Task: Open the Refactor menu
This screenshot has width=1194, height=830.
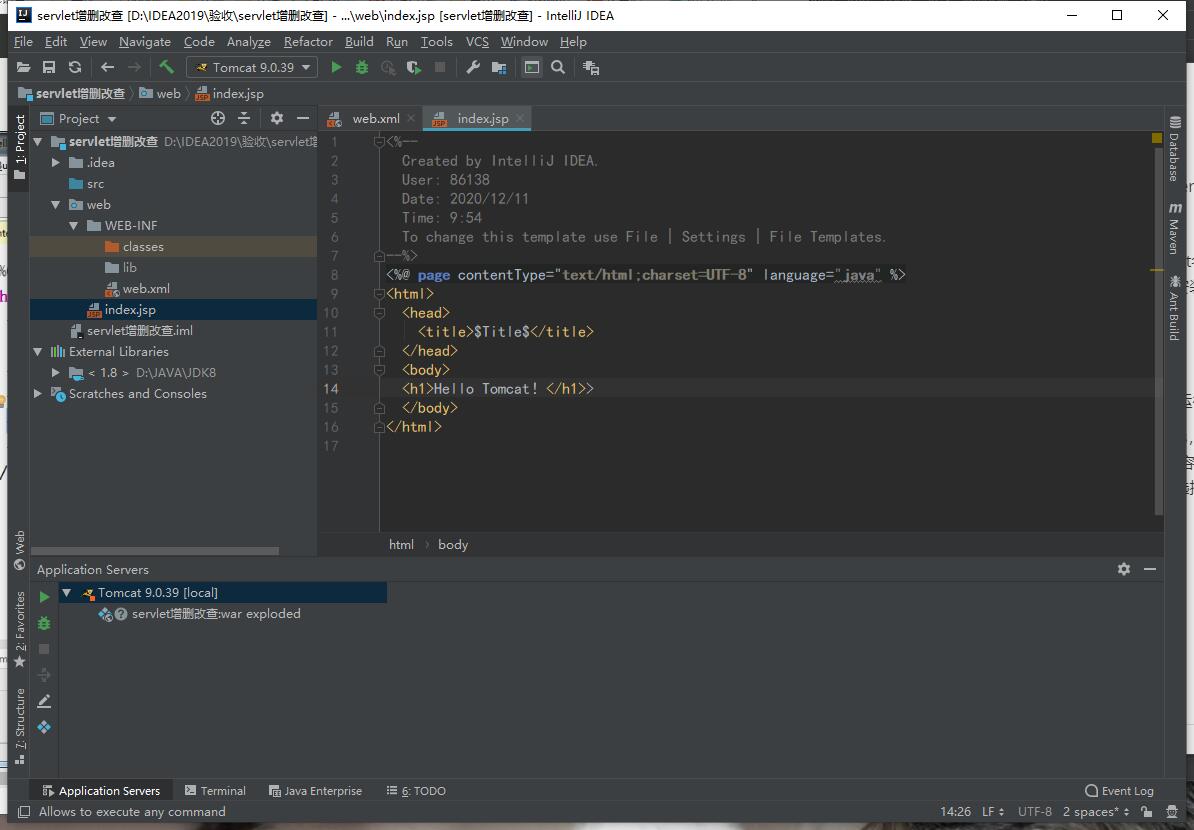Action: (307, 42)
